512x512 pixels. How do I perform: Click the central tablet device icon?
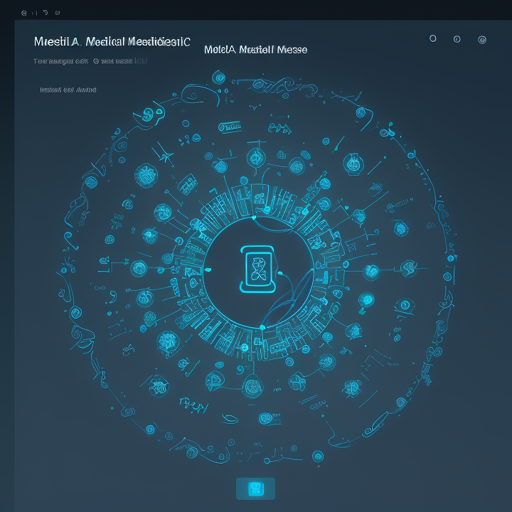pyautogui.click(x=257, y=269)
